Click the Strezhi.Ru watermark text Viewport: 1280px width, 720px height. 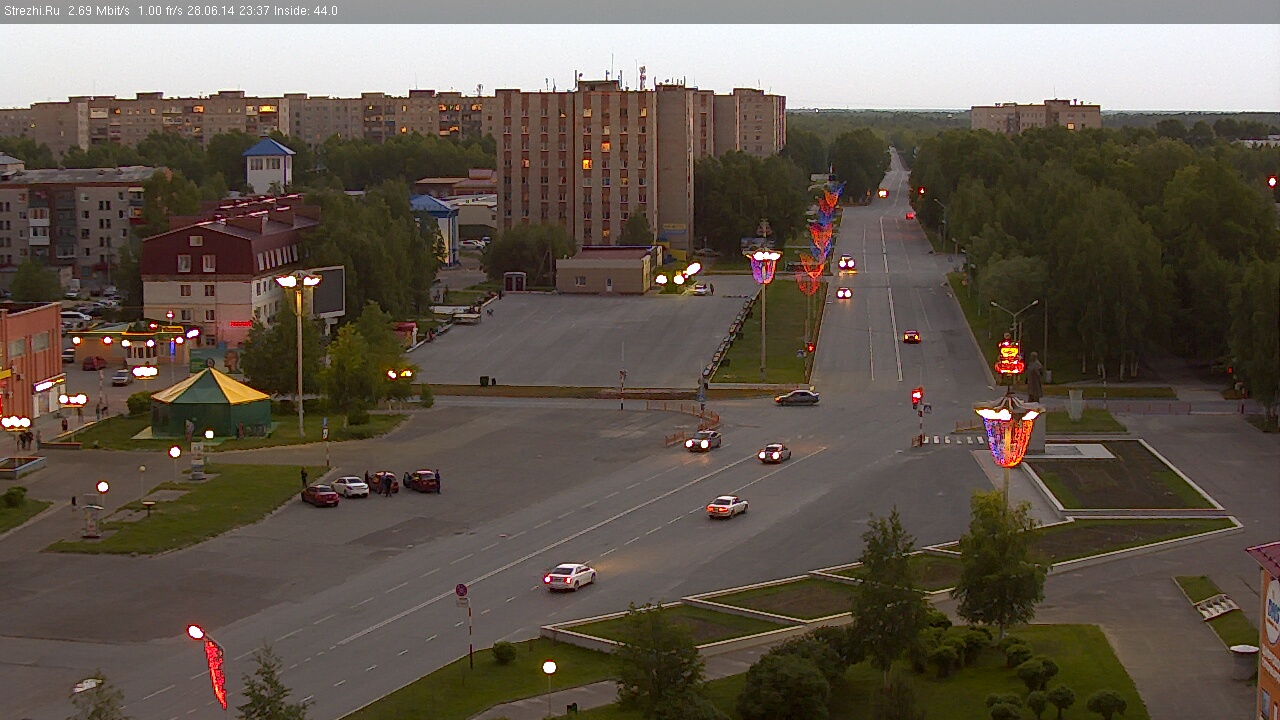point(32,11)
